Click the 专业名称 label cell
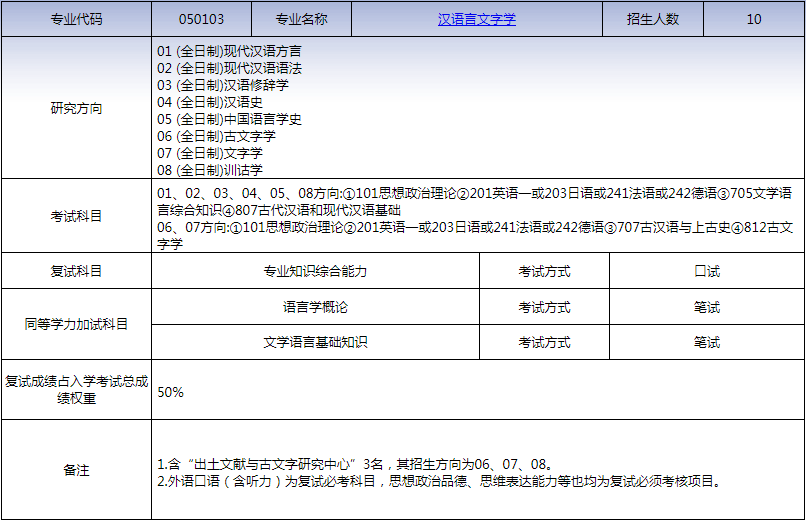The image size is (806, 521). point(301,19)
